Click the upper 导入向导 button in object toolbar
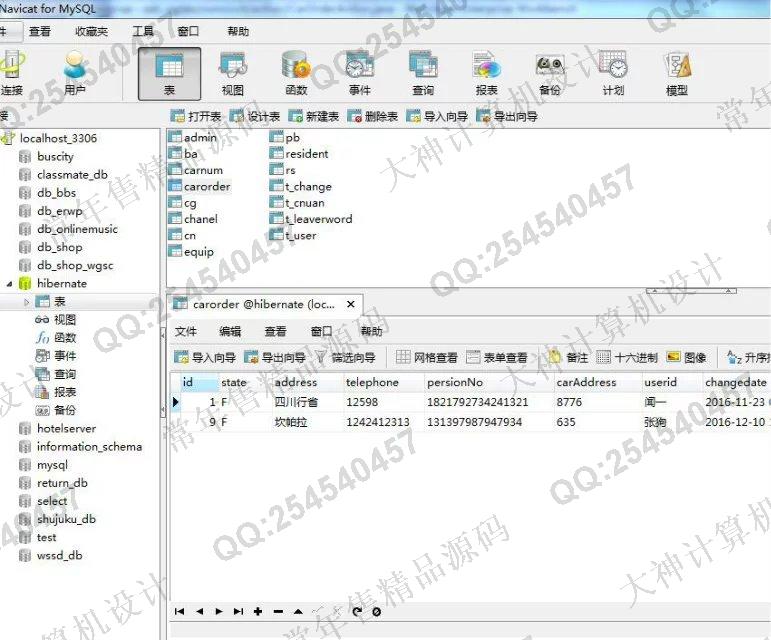 coord(437,116)
